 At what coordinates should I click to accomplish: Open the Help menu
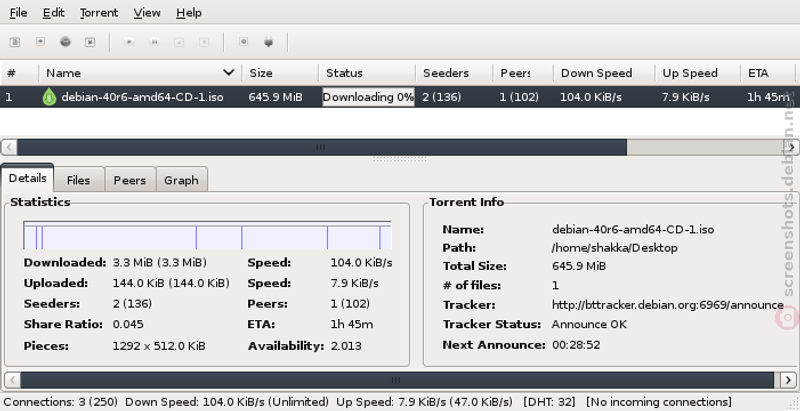(189, 13)
